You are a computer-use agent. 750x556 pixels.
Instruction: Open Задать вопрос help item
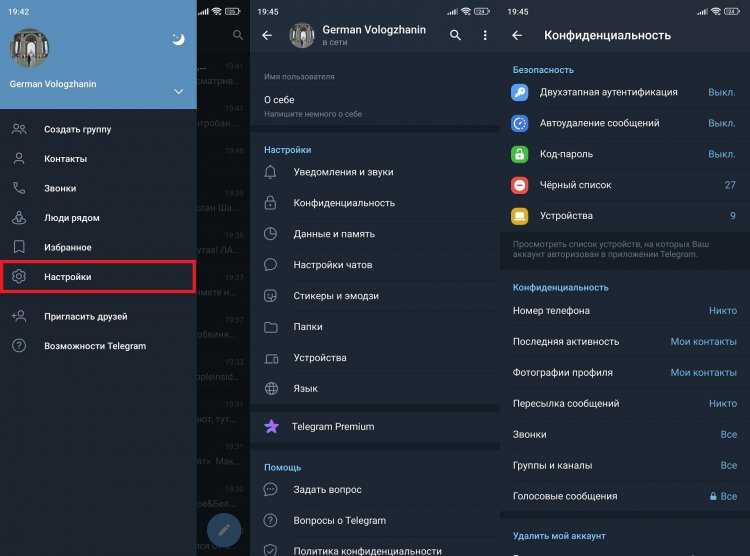(375, 489)
